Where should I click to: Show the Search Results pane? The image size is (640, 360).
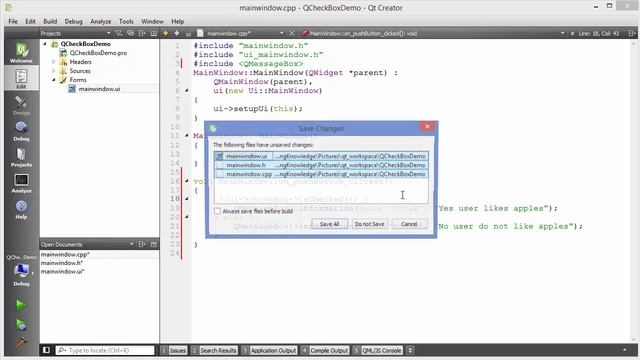(214, 350)
